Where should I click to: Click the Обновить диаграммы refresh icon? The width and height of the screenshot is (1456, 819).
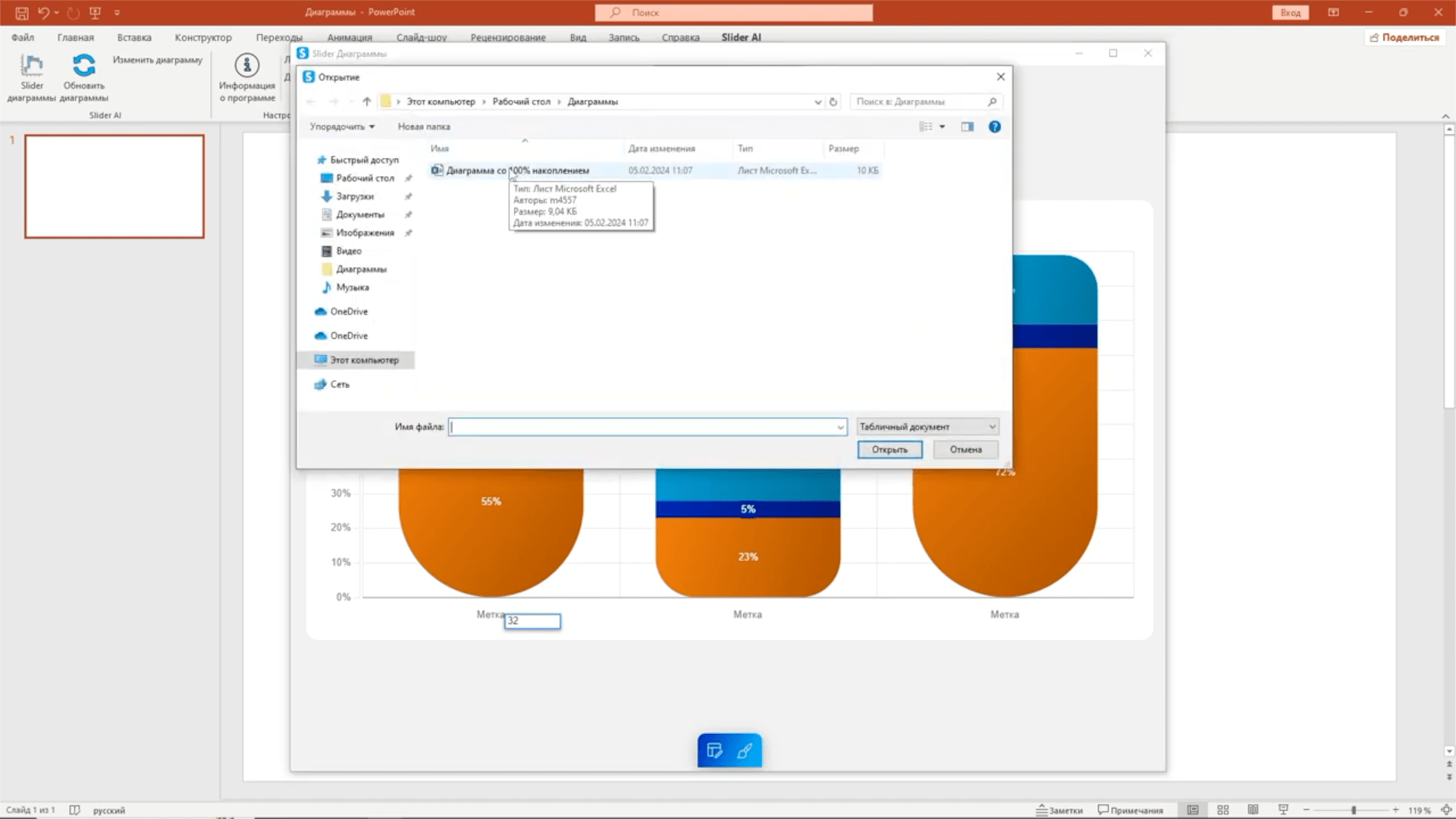click(x=84, y=65)
